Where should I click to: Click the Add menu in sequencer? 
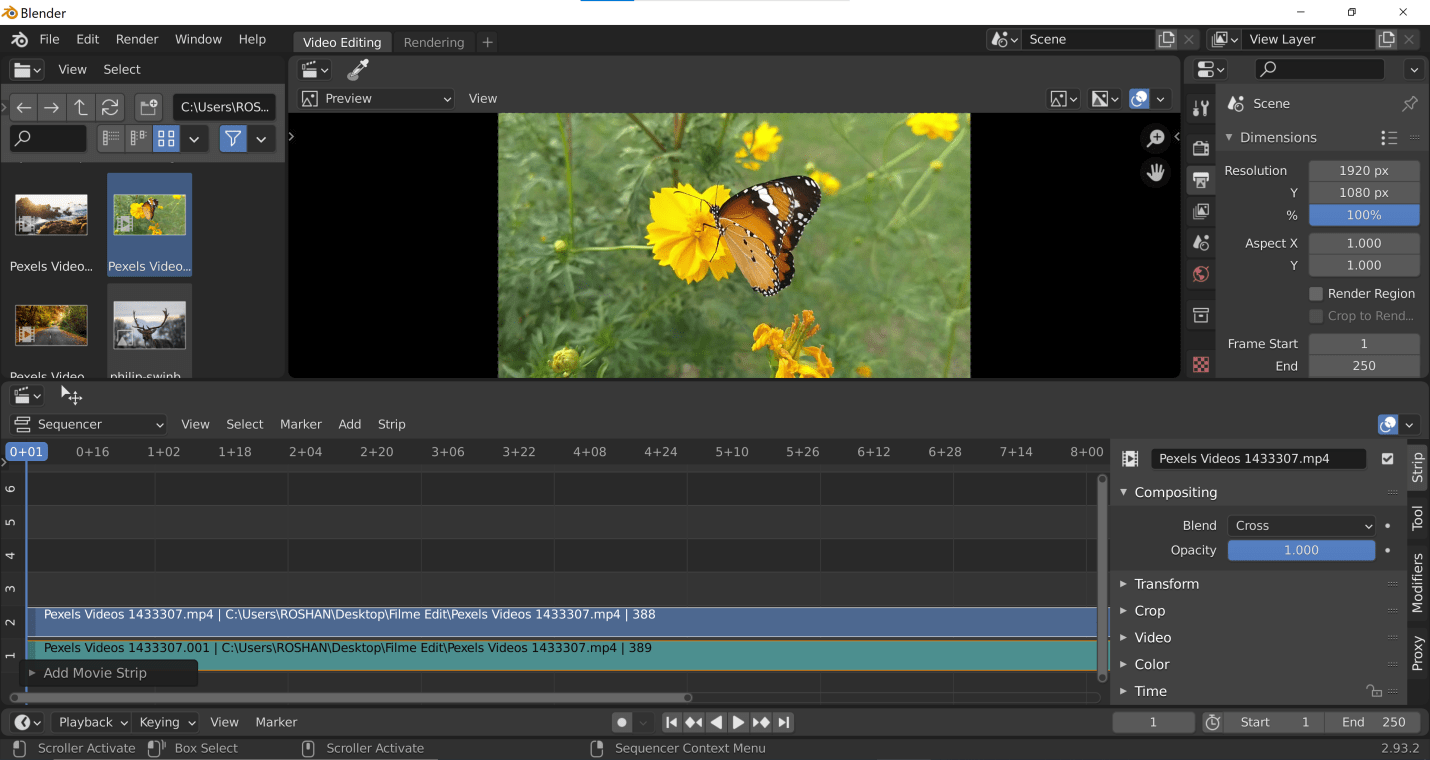[349, 424]
